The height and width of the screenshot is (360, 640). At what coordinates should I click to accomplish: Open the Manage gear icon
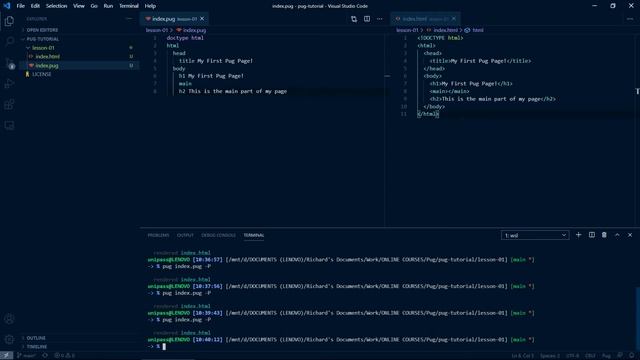(9, 339)
